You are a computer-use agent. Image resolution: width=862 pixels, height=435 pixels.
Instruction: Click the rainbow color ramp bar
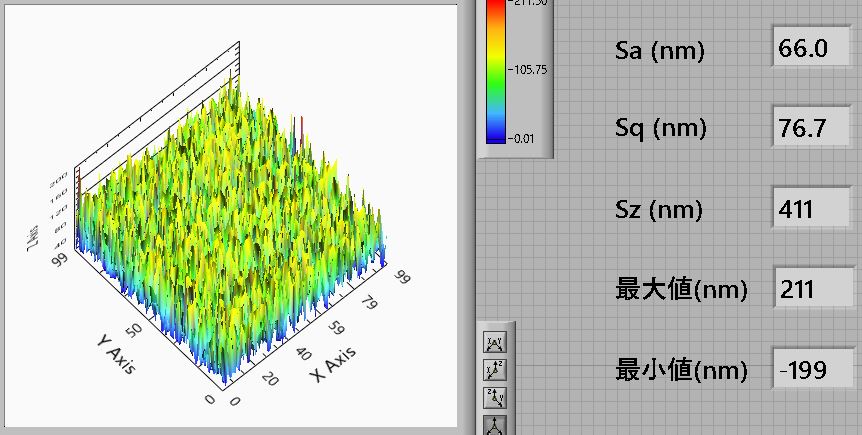(x=495, y=70)
